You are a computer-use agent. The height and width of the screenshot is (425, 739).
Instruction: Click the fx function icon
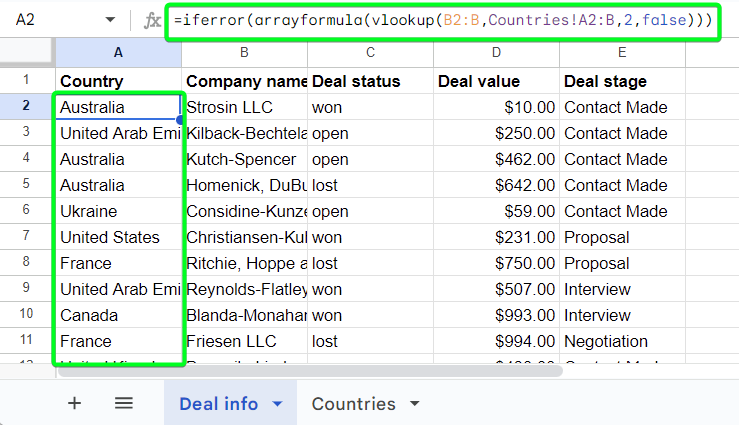[152, 20]
